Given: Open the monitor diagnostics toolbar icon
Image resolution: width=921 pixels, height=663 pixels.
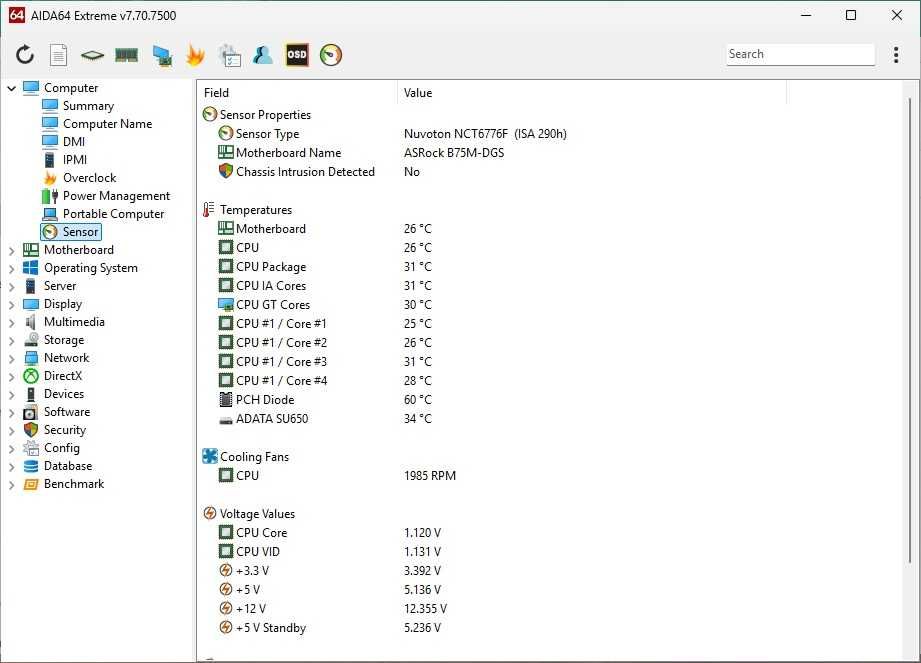Looking at the screenshot, I should [162, 55].
